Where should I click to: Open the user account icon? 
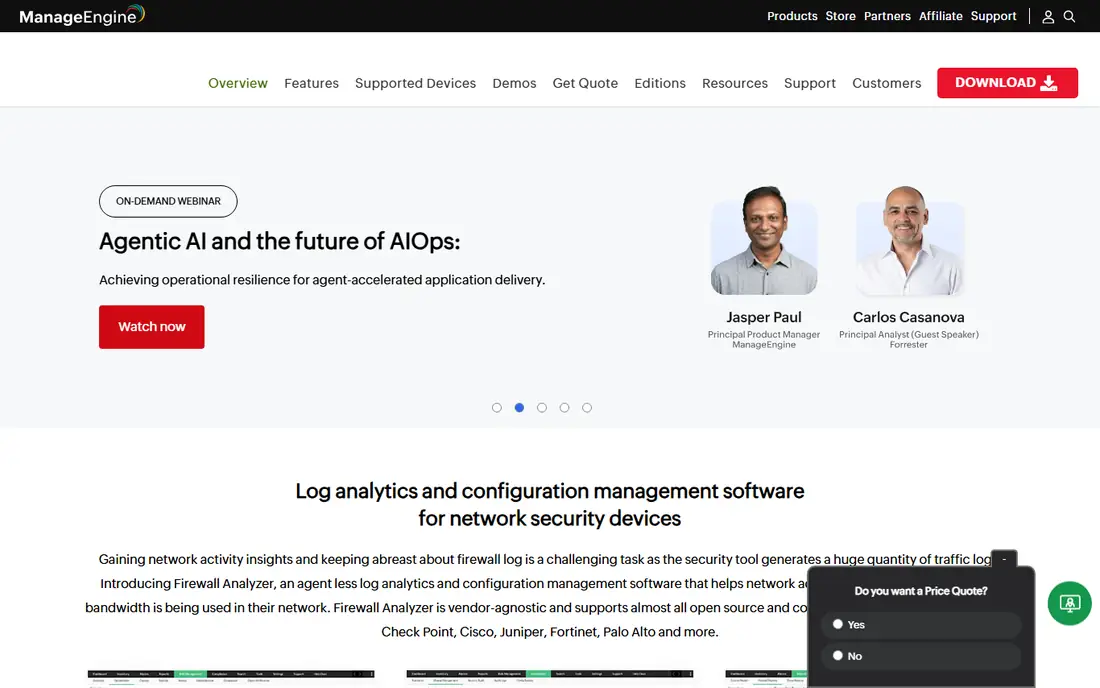(x=1047, y=16)
